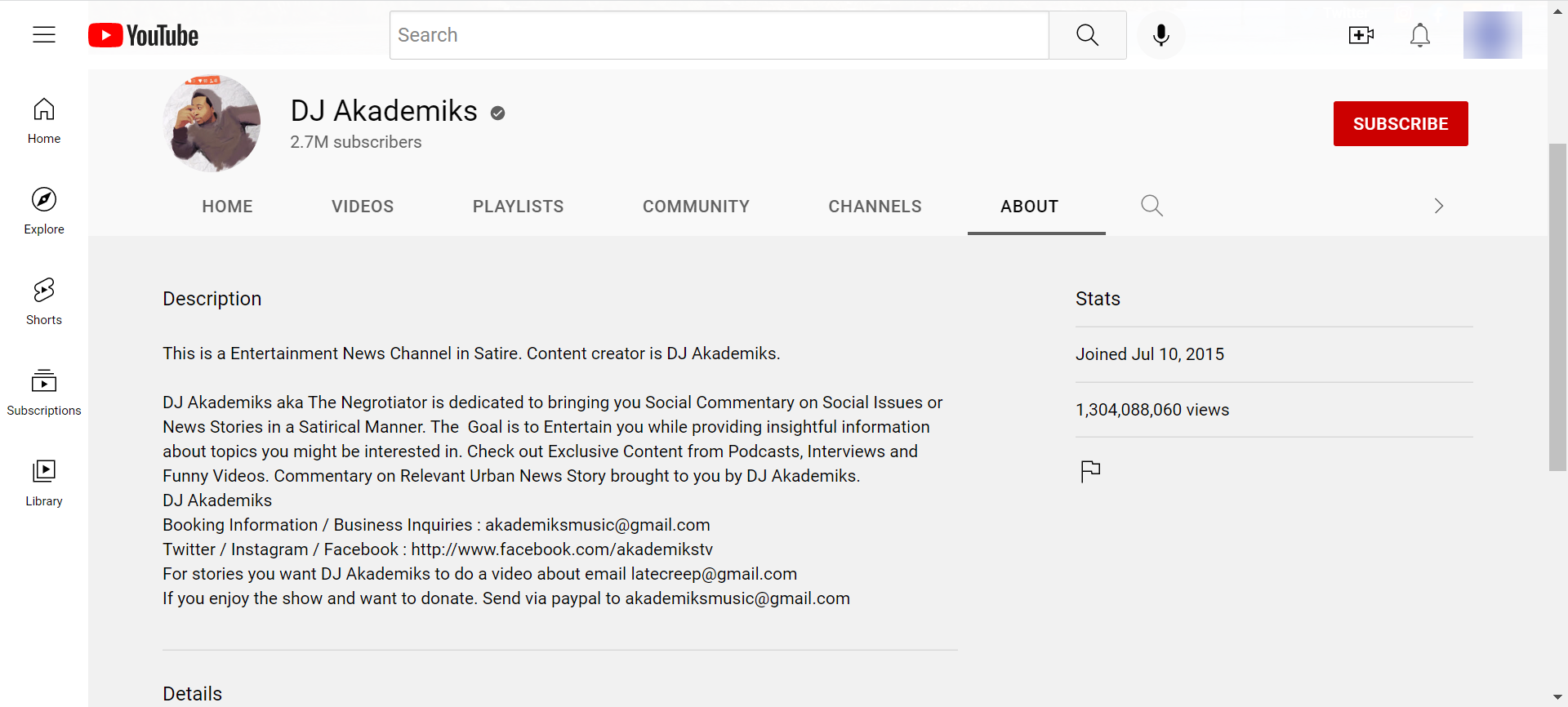Click the Description heading

(212, 299)
